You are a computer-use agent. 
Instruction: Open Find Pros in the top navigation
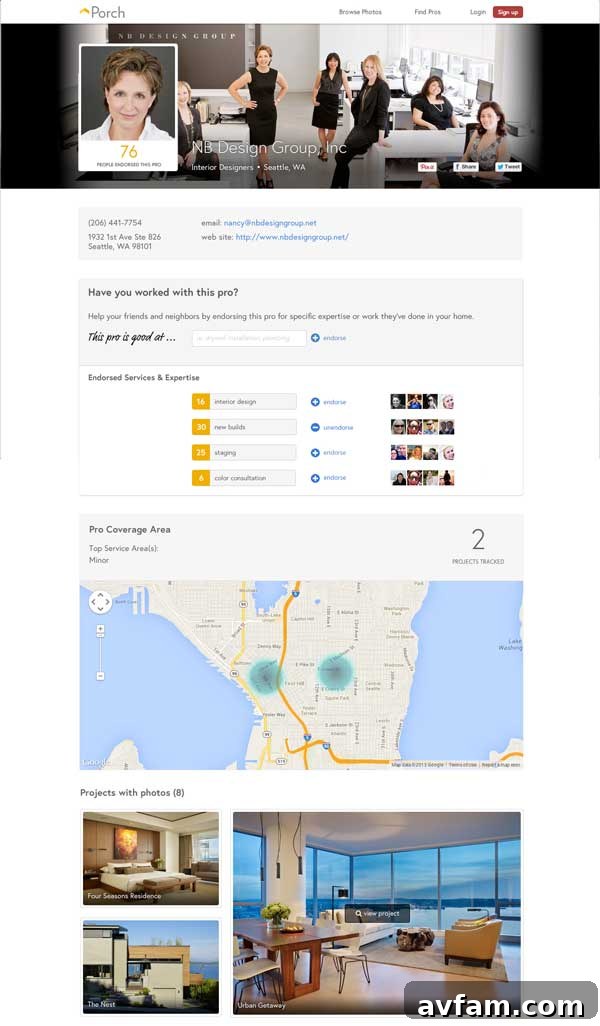pos(427,12)
